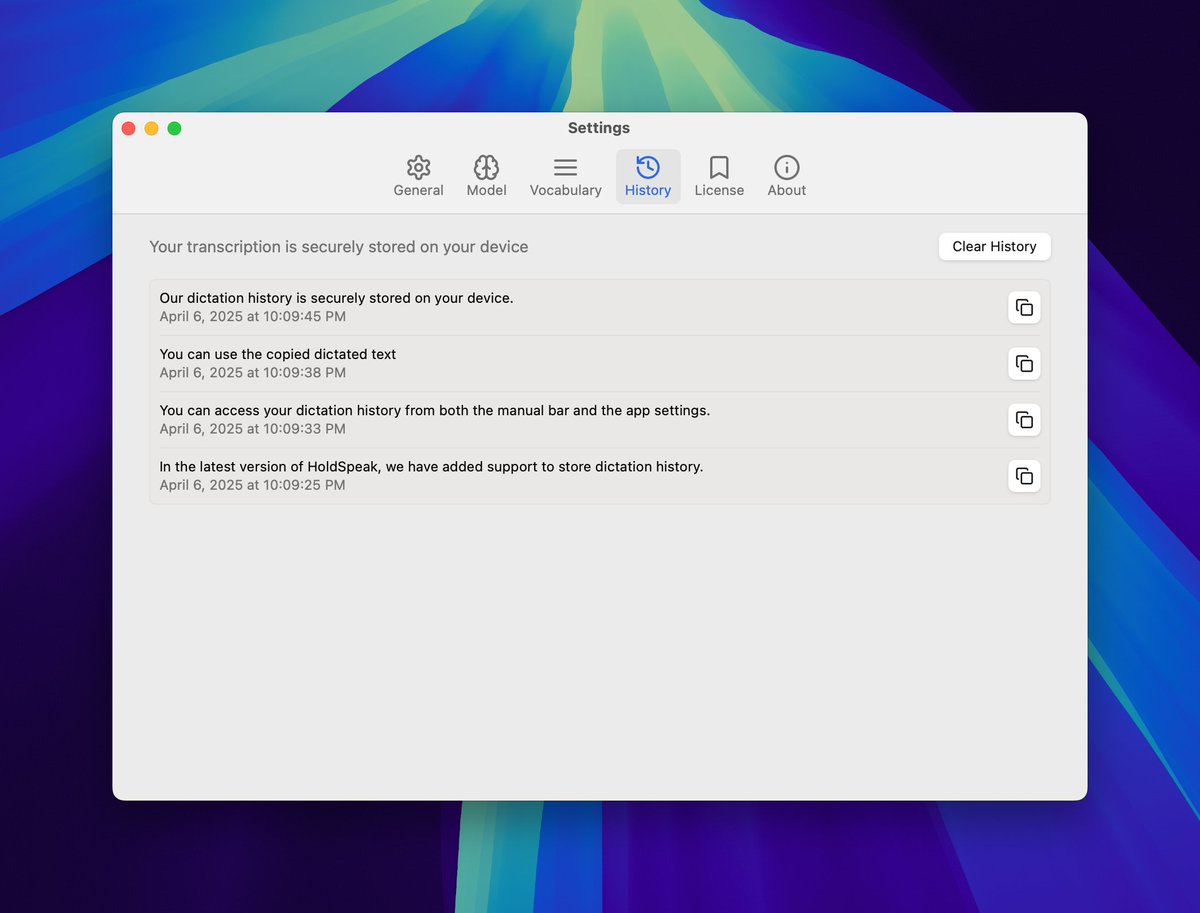The width and height of the screenshot is (1200, 913).
Task: Click the 'Your transcription is securely stored' notice
Action: pos(338,247)
